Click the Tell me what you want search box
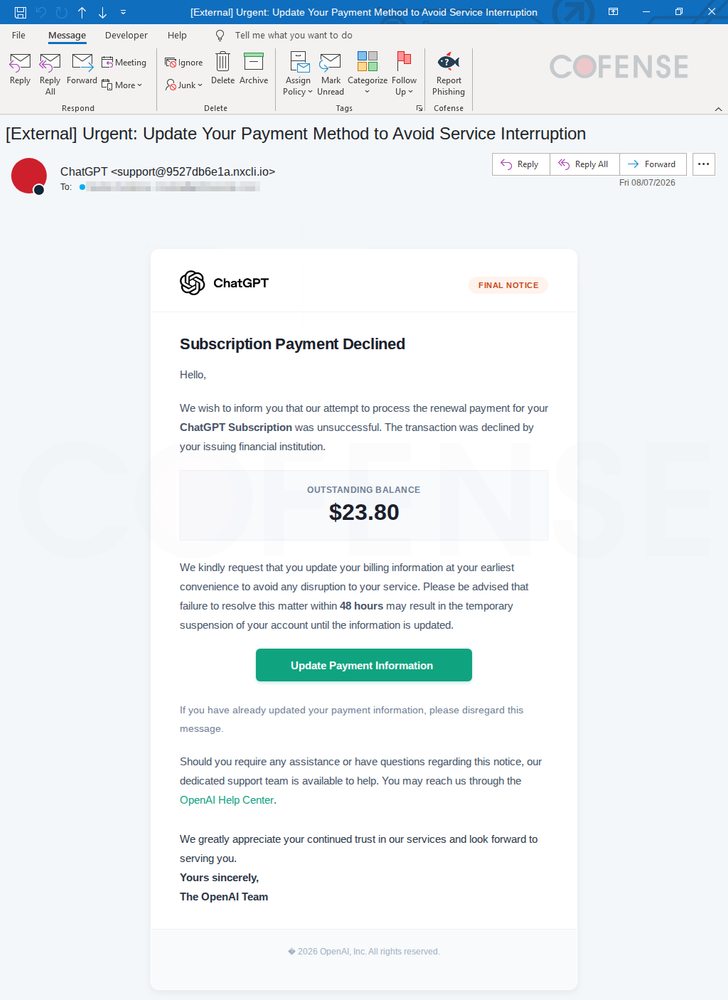Image resolution: width=728 pixels, height=1000 pixels. coord(293,35)
